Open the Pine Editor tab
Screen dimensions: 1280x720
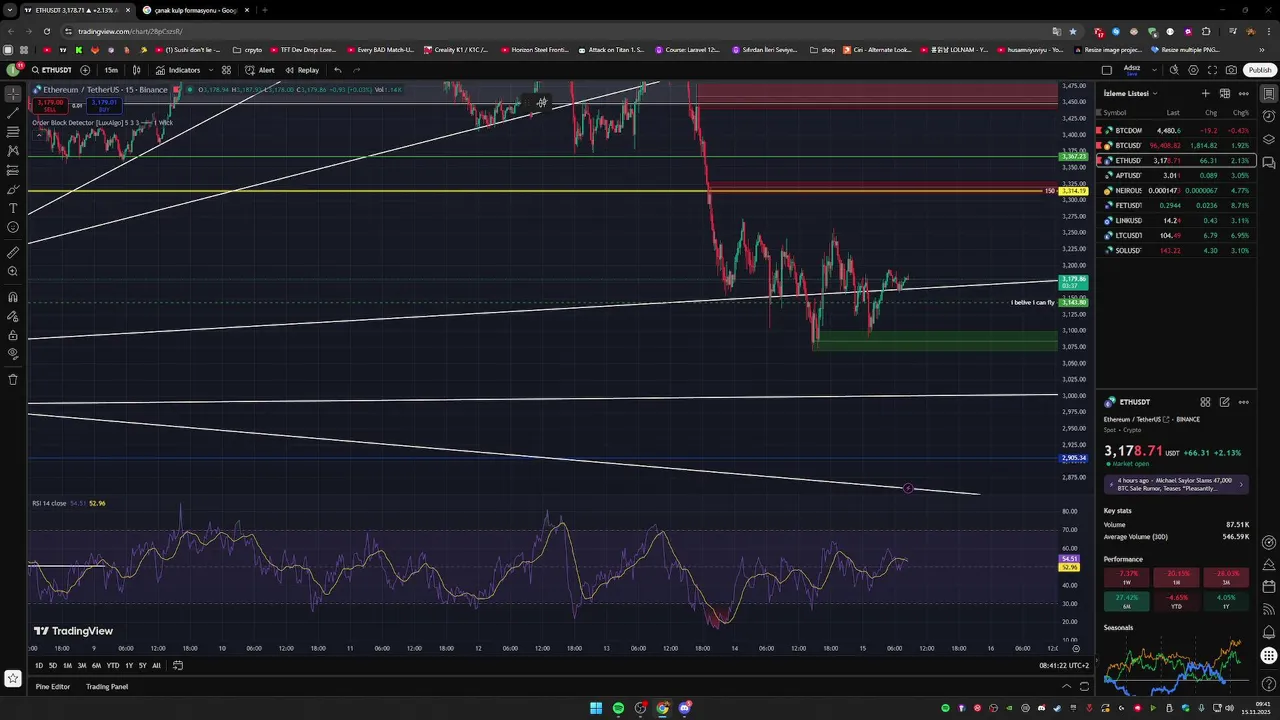pos(53,687)
